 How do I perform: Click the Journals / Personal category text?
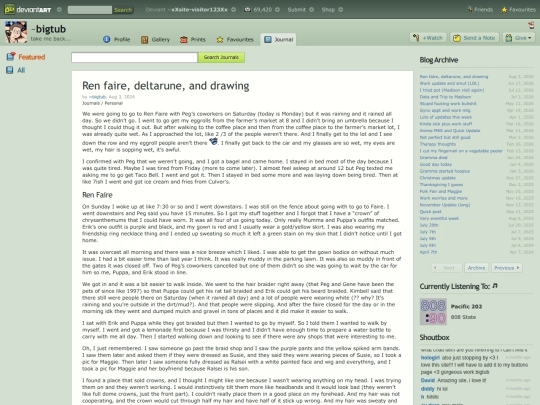point(102,103)
